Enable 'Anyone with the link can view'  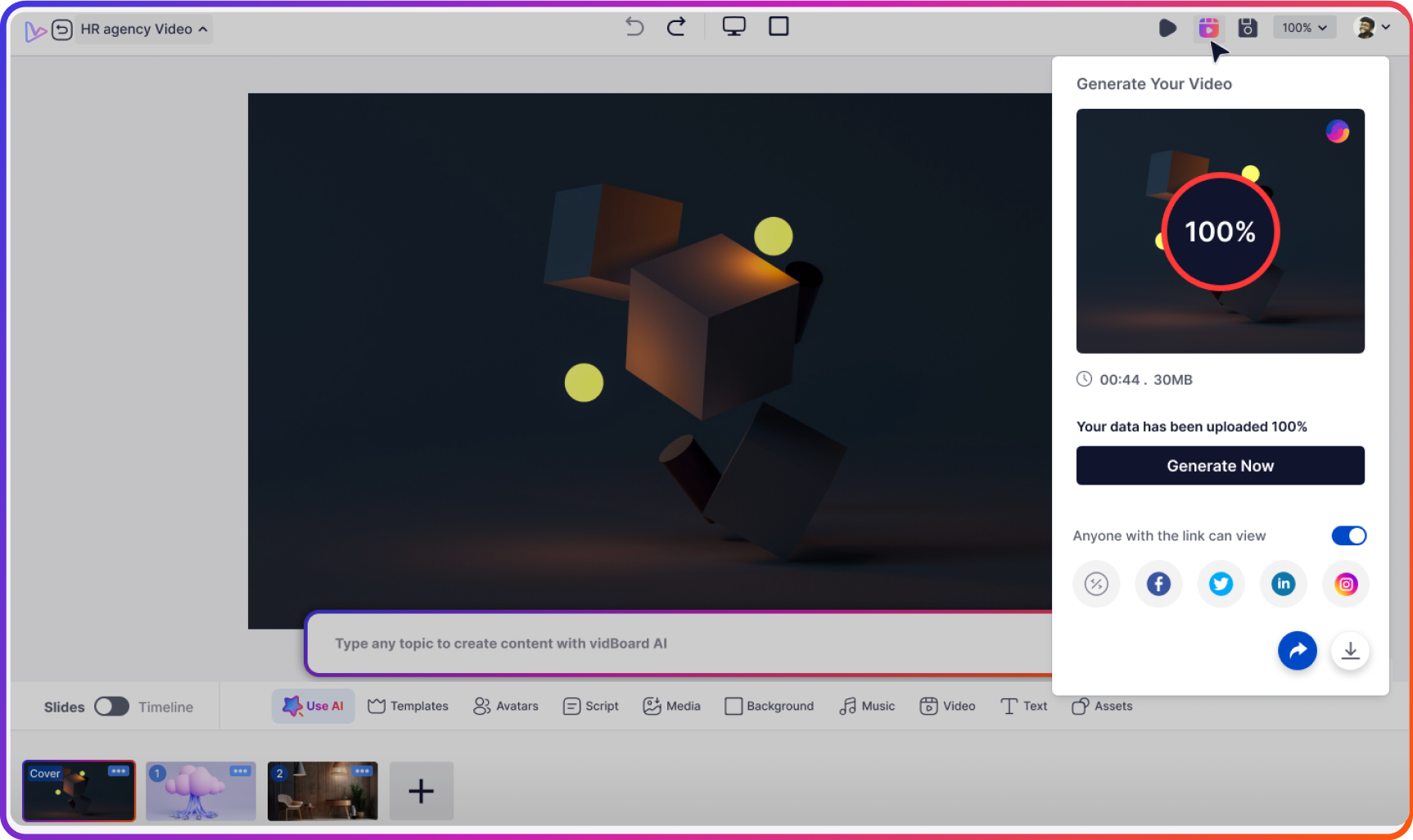click(1348, 535)
